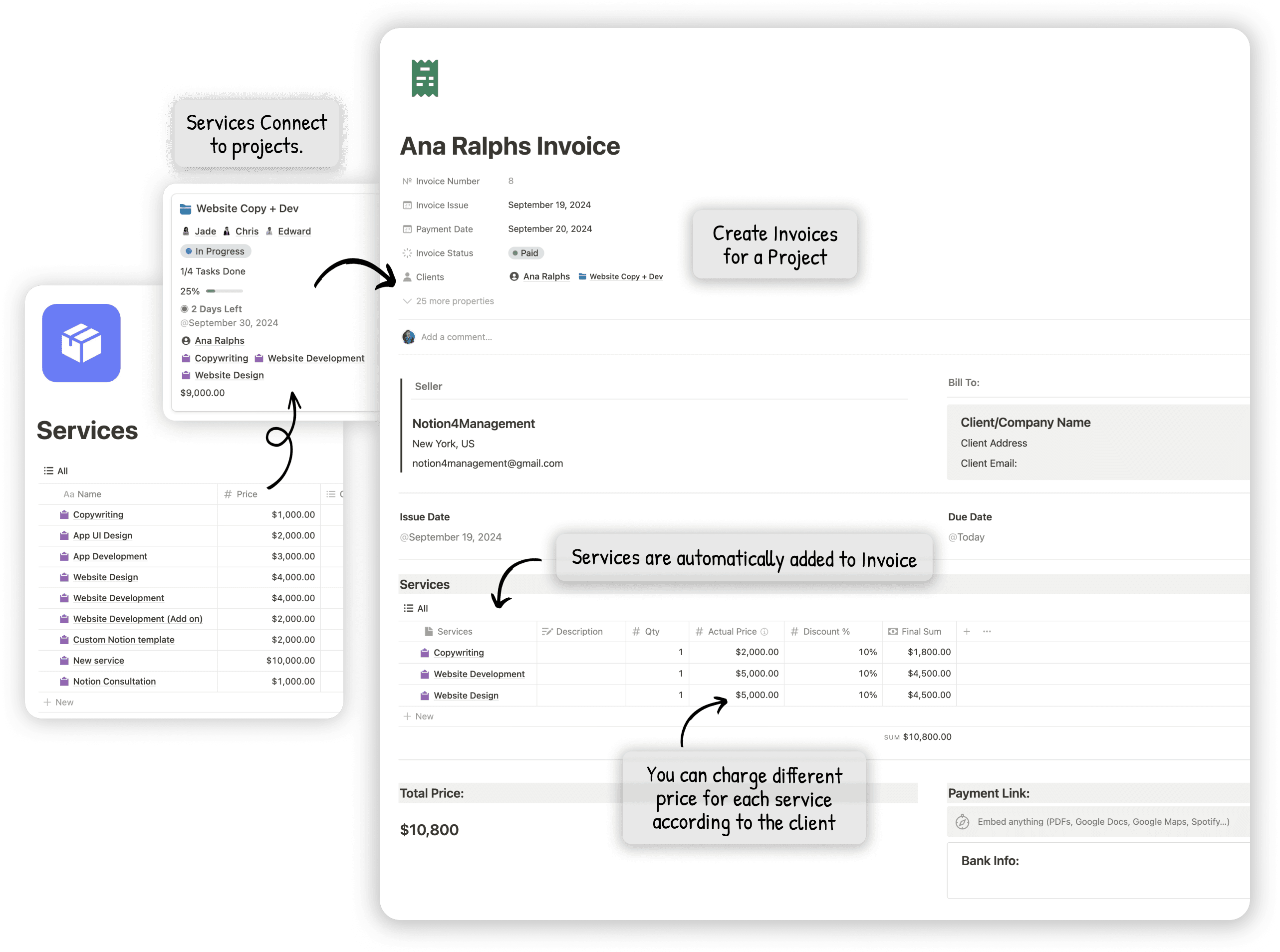The height and width of the screenshot is (952, 1280).
Task: Click the page icon in the Services column header
Action: point(428,632)
